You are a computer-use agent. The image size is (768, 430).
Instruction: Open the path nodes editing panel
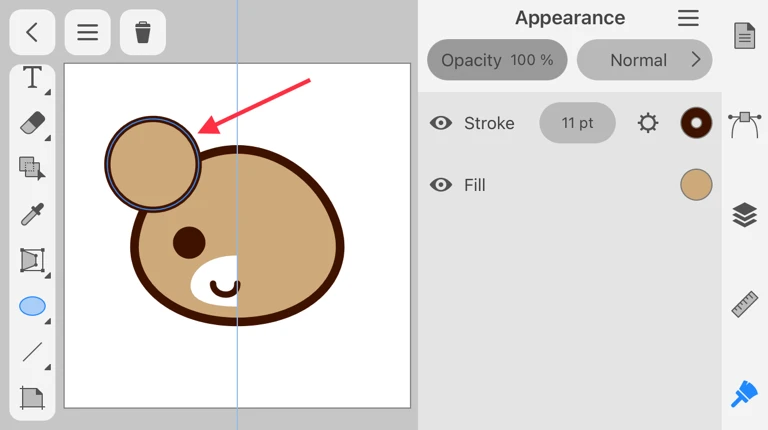click(x=744, y=124)
